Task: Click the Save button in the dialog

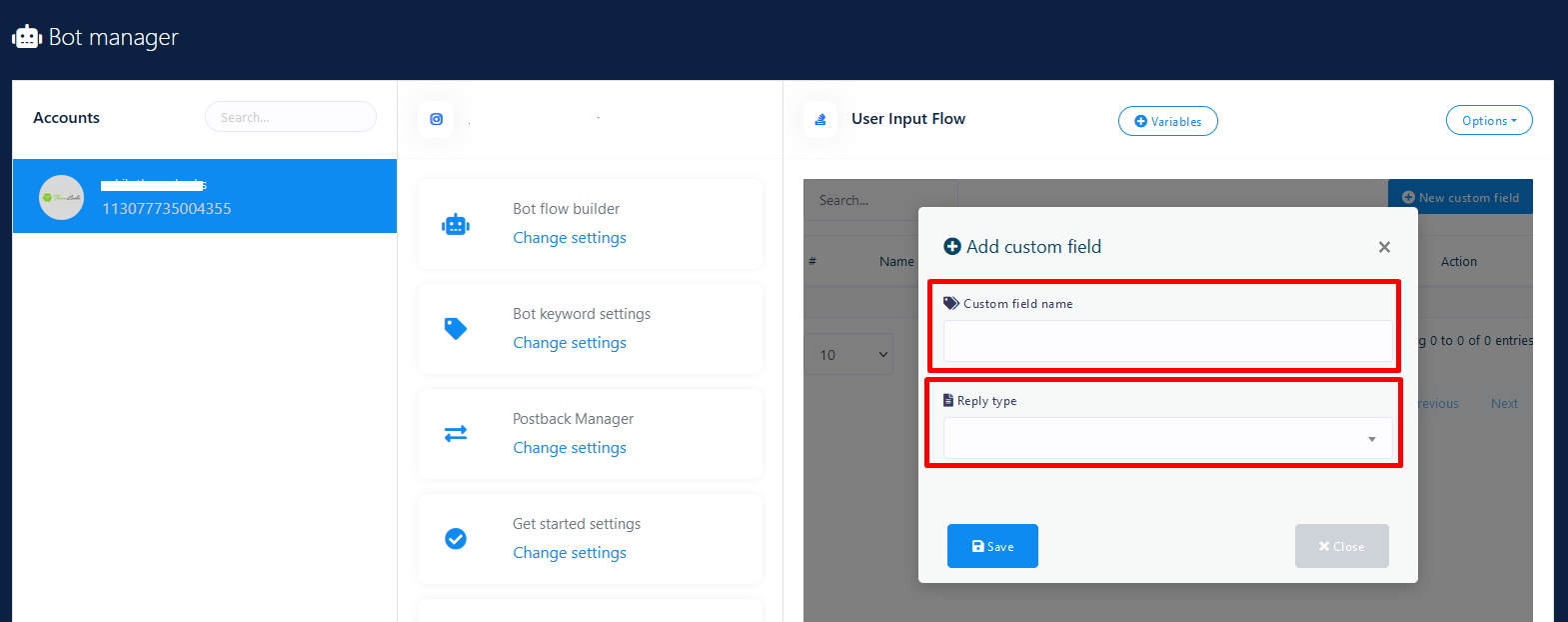Action: (992, 546)
